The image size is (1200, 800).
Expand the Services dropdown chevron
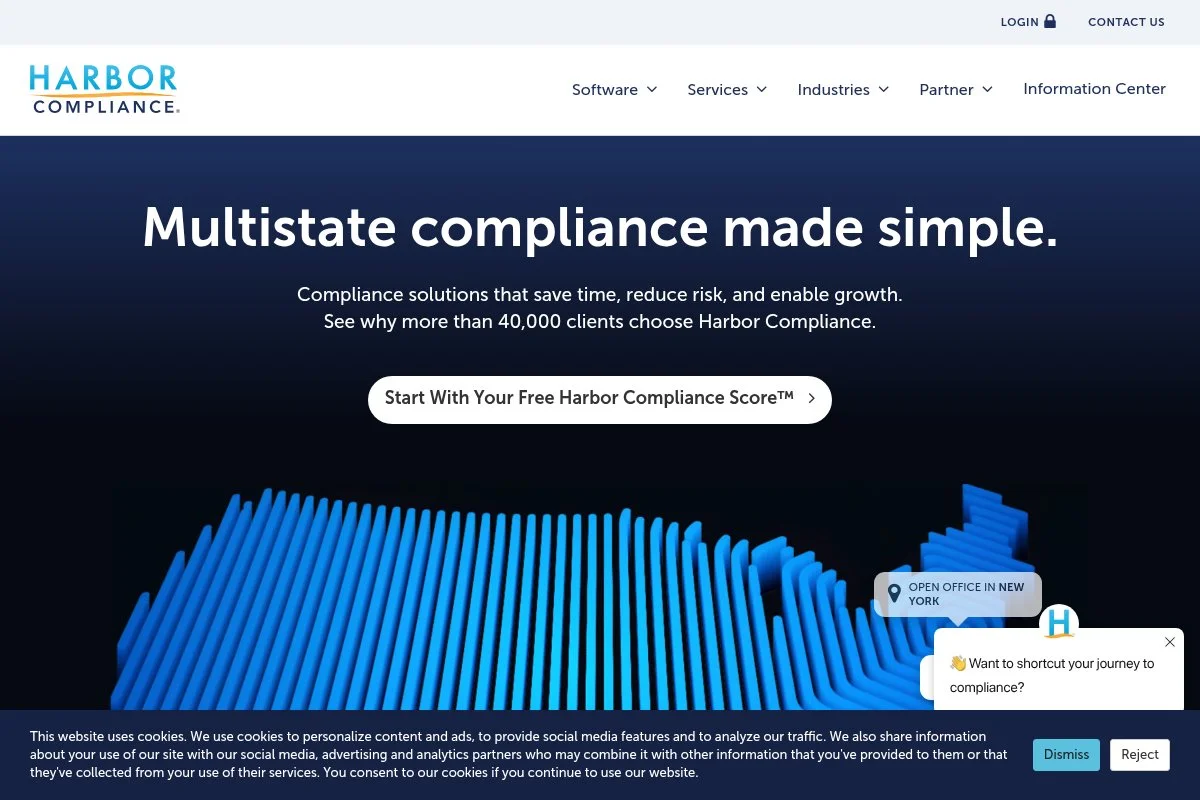(x=762, y=89)
